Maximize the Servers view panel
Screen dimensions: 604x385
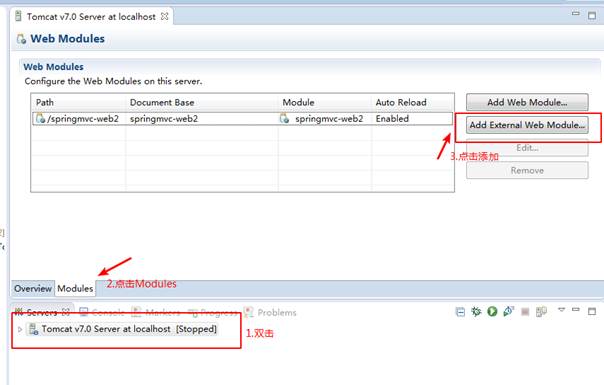[x=592, y=311]
